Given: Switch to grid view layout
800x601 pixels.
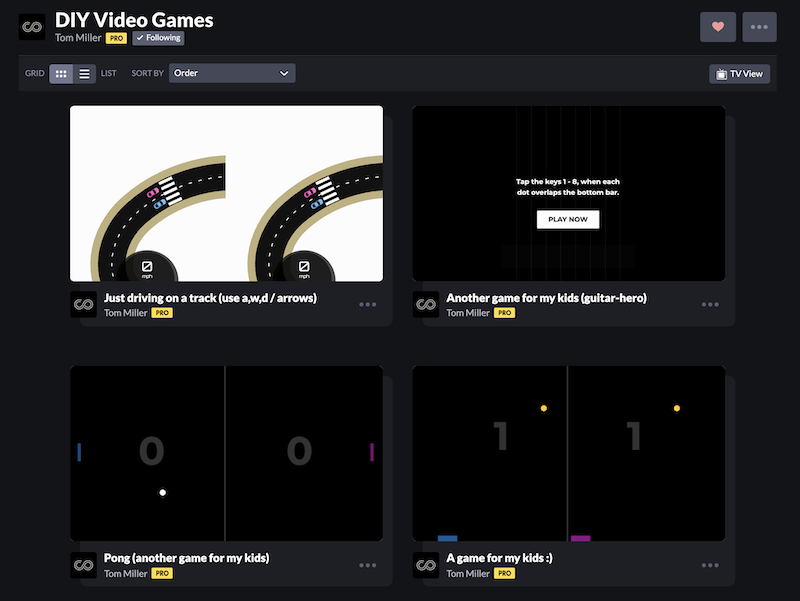Looking at the screenshot, I should pyautogui.click(x=61, y=74).
